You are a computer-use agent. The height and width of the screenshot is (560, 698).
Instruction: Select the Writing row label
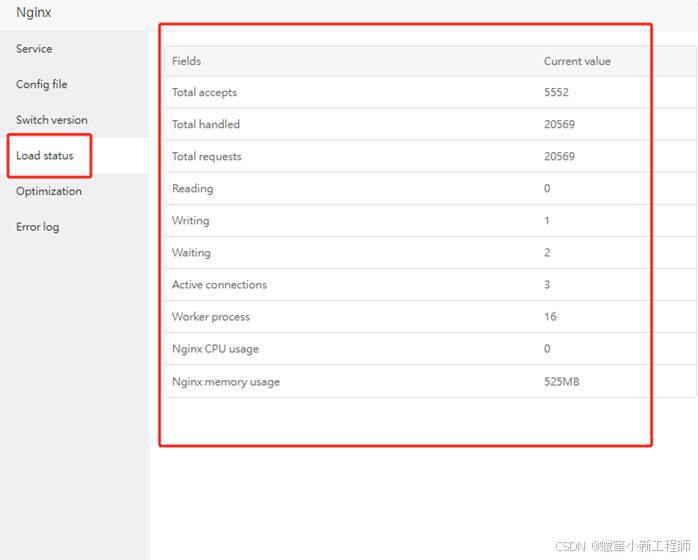[191, 221]
